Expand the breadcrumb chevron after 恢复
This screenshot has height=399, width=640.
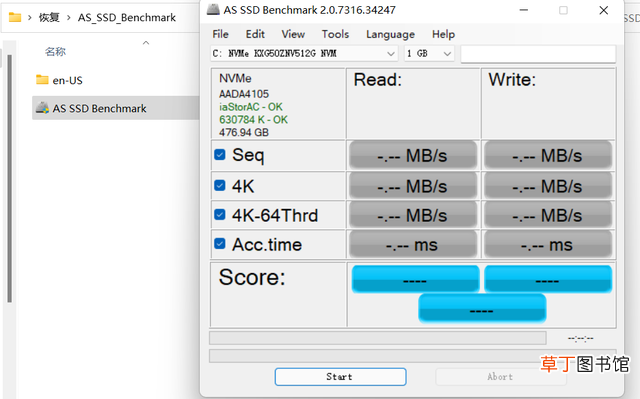click(x=69, y=18)
